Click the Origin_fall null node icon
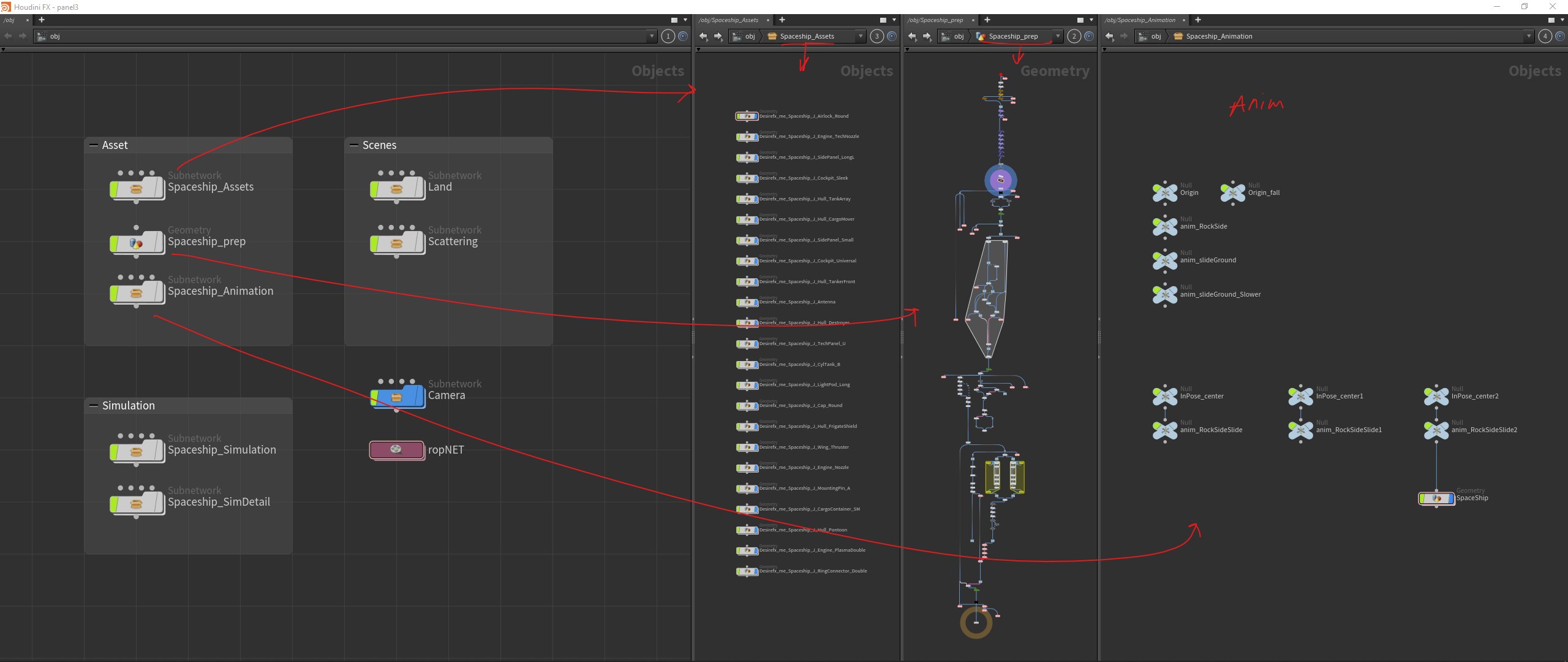Viewport: 1568px width, 662px height. pyautogui.click(x=1232, y=192)
